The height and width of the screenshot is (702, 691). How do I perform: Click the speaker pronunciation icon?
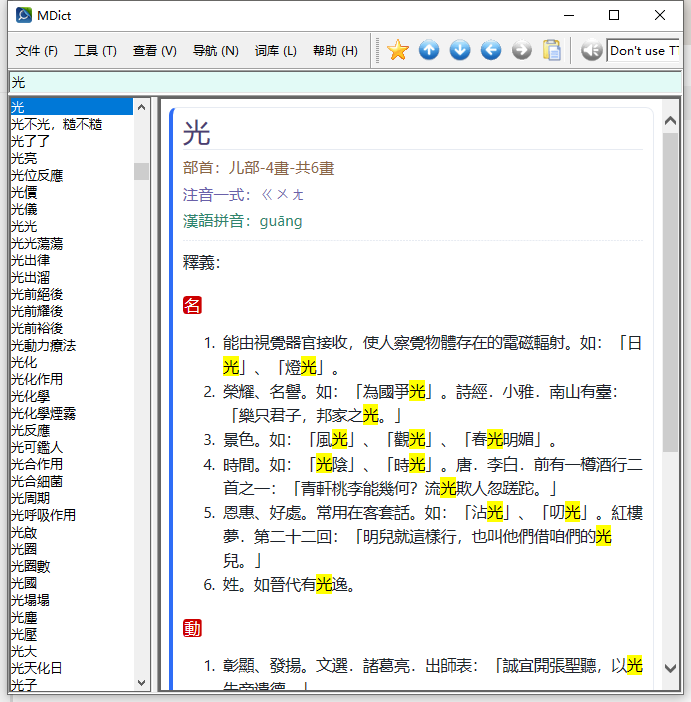[591, 50]
